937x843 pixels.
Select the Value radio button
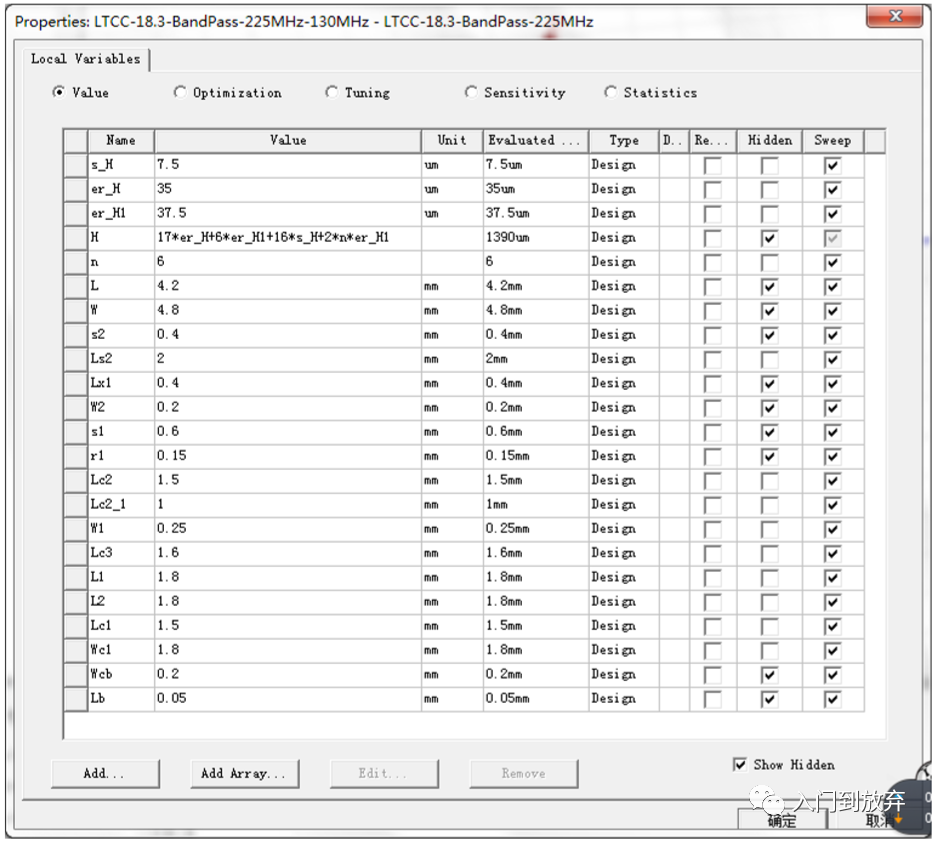[x=59, y=92]
